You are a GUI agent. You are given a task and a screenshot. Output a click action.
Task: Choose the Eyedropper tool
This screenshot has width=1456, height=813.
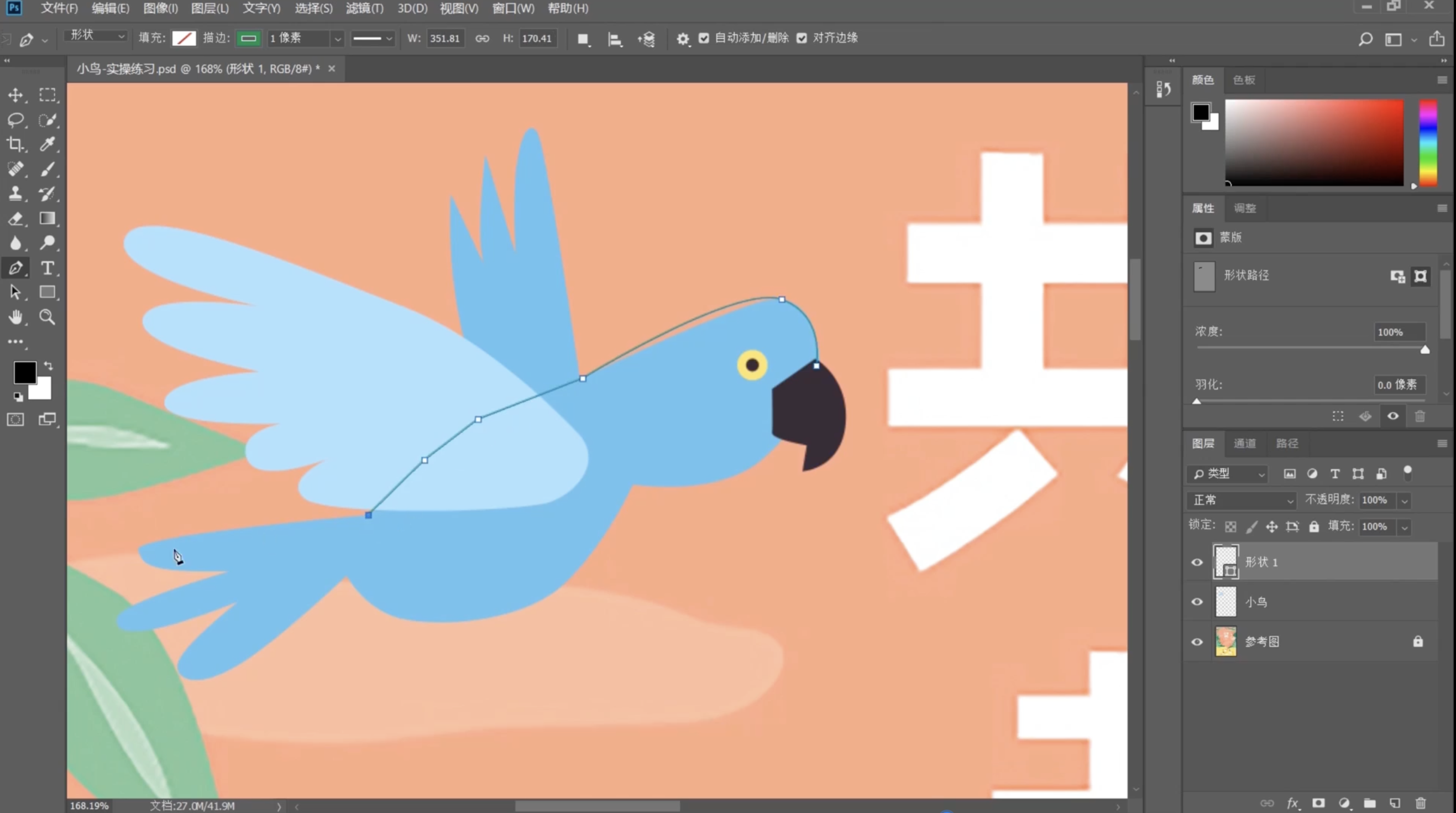click(x=48, y=144)
